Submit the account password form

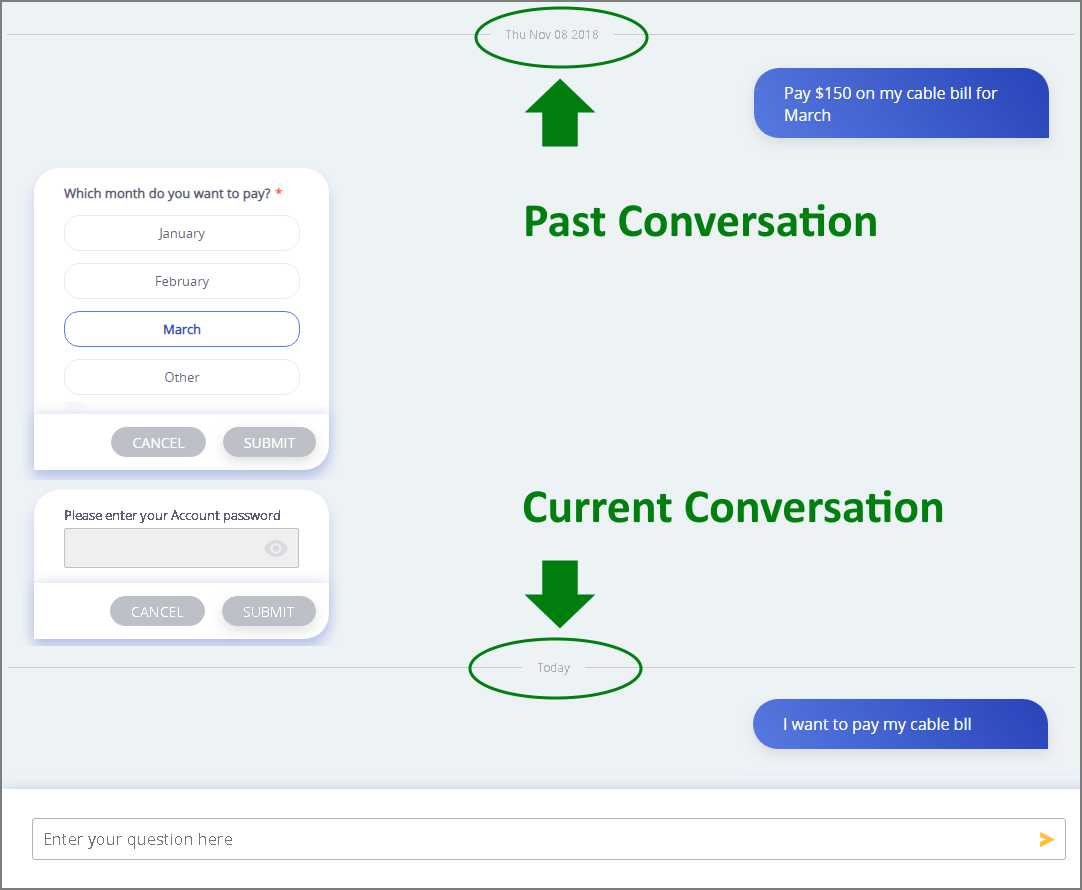268,611
